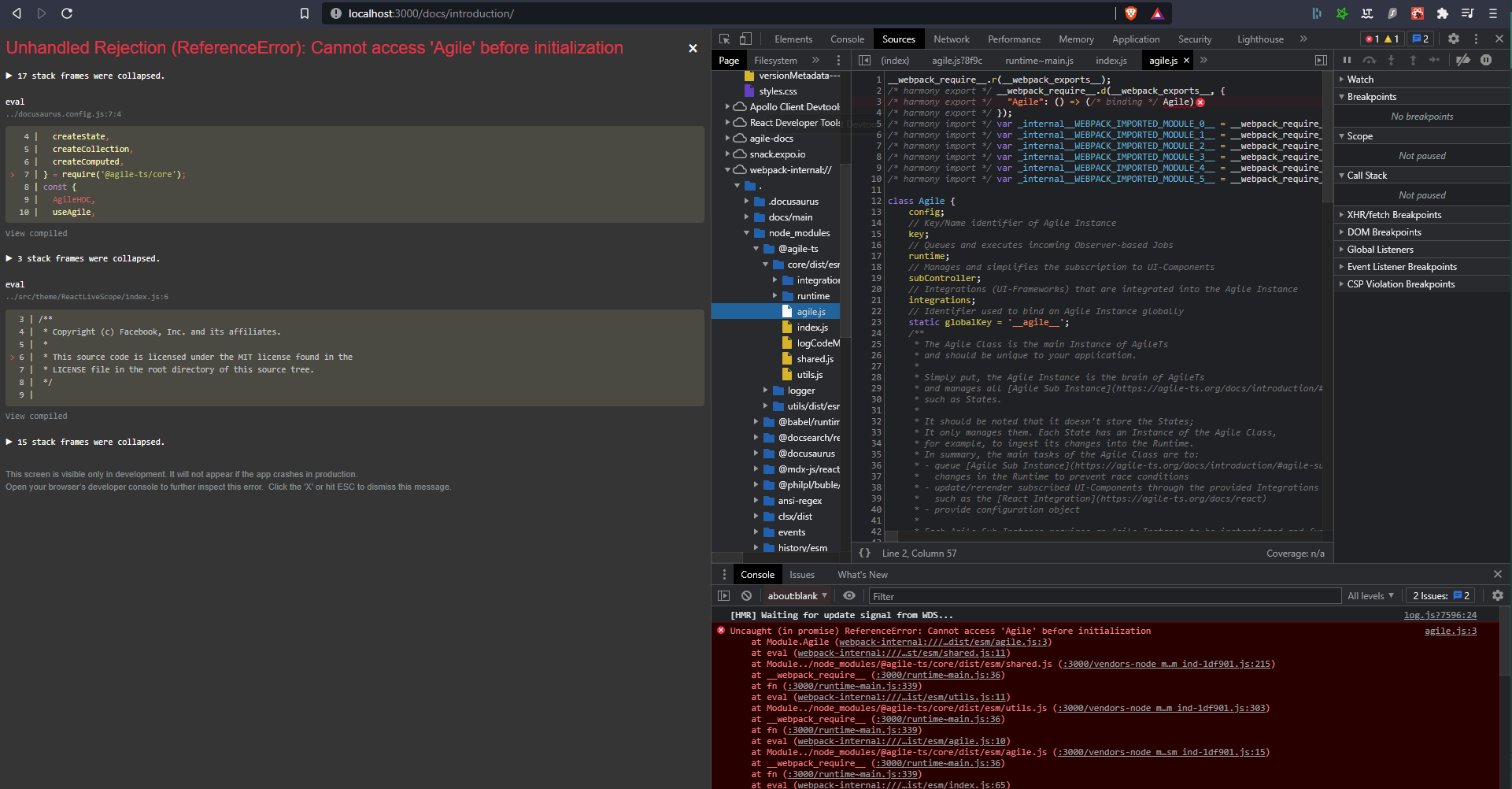Open navigator pane more options menu

[x=838, y=60]
